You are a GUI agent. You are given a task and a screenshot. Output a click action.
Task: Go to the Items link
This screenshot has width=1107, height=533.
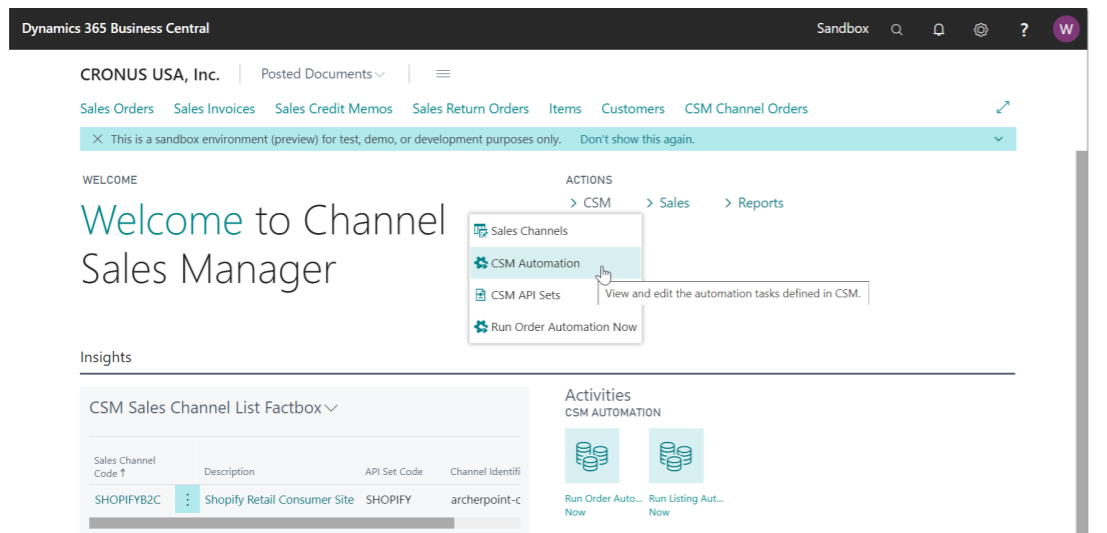click(565, 109)
